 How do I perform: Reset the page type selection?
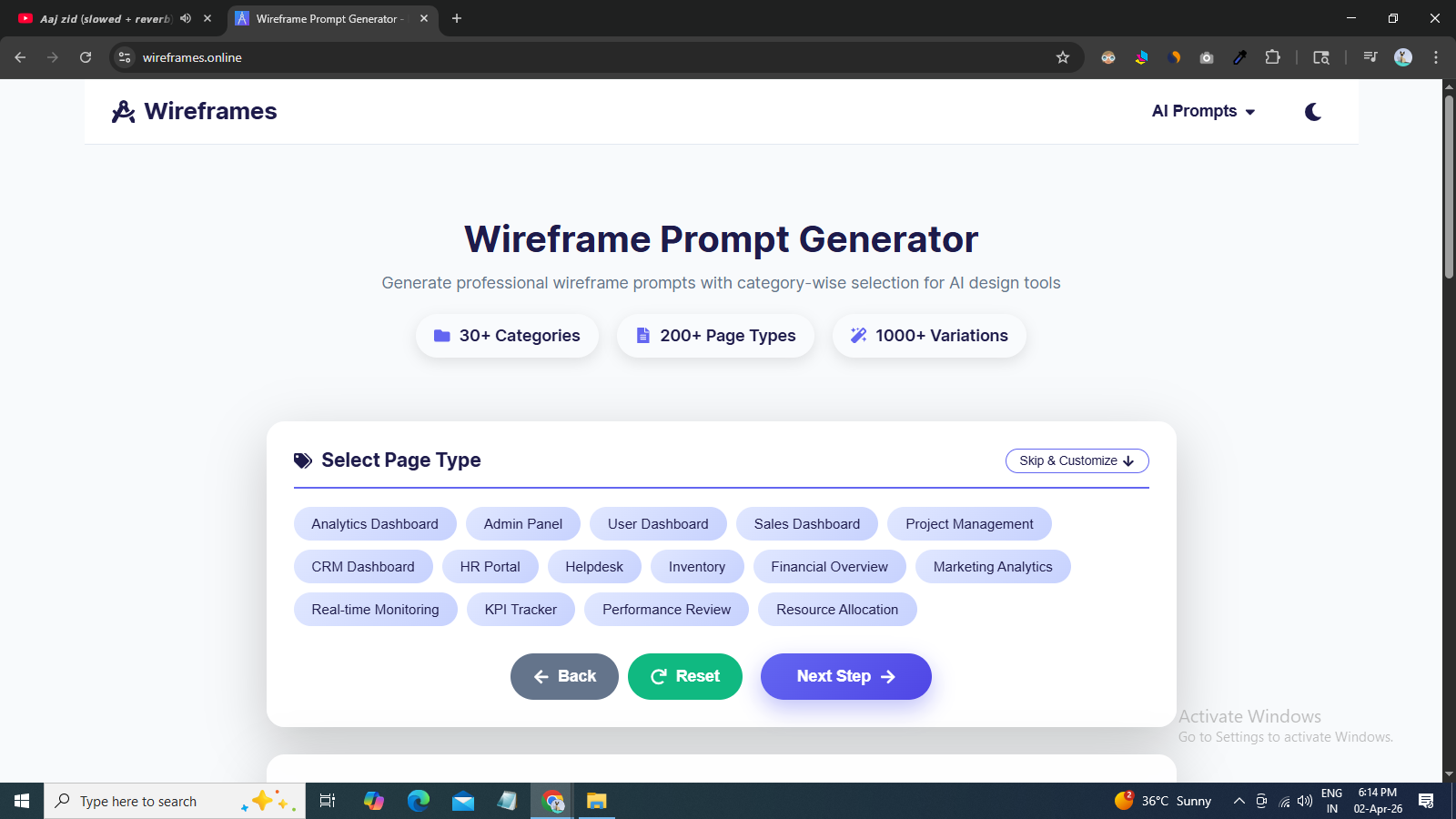click(x=684, y=676)
